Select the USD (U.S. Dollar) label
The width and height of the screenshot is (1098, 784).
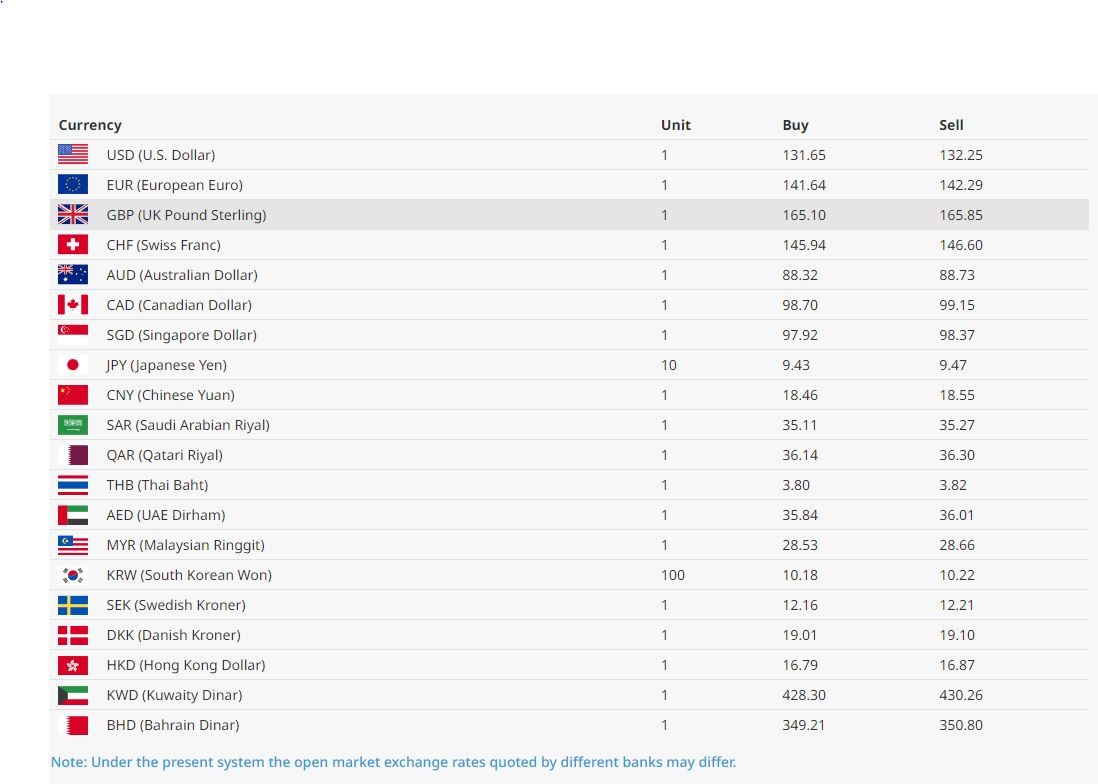tap(161, 155)
